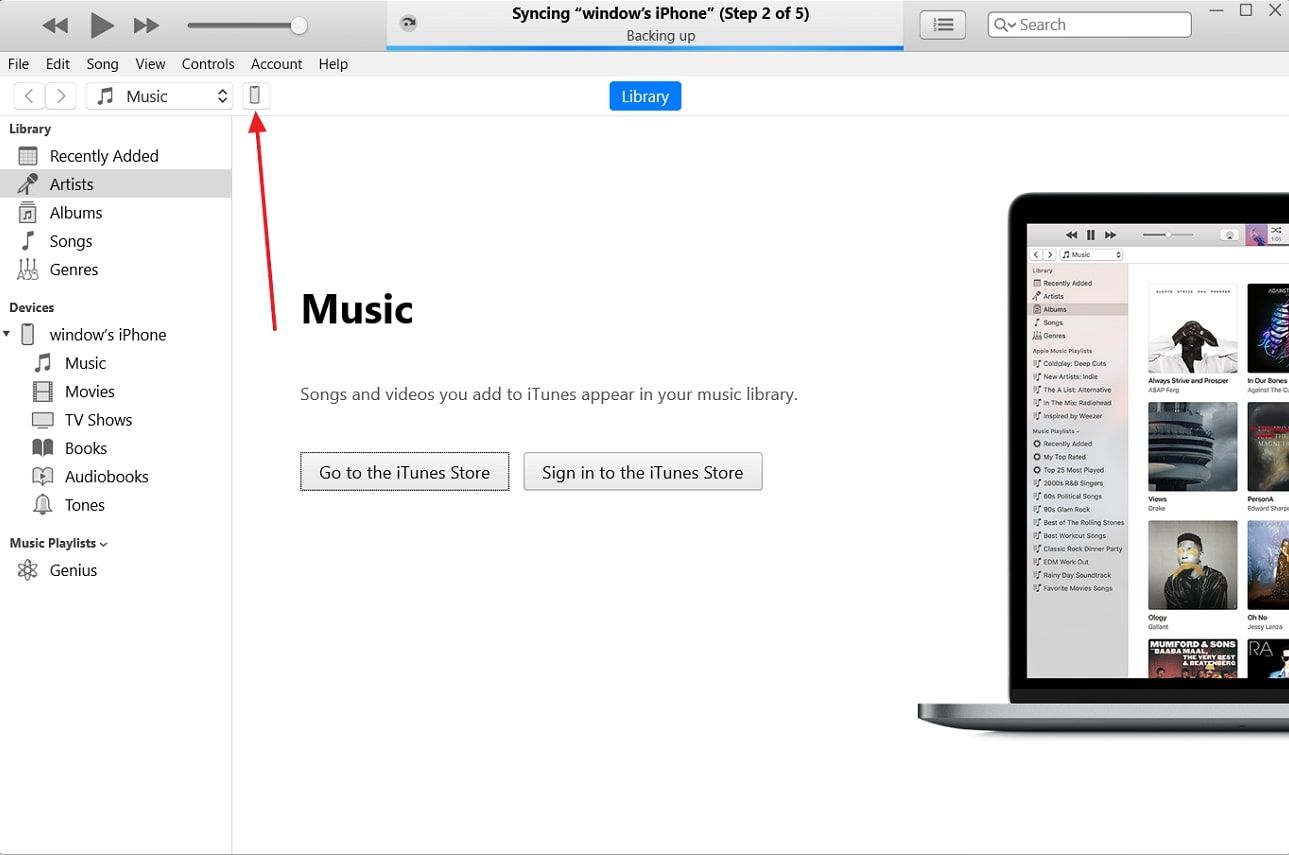
Task: Open the Controls menu
Action: tap(208, 64)
